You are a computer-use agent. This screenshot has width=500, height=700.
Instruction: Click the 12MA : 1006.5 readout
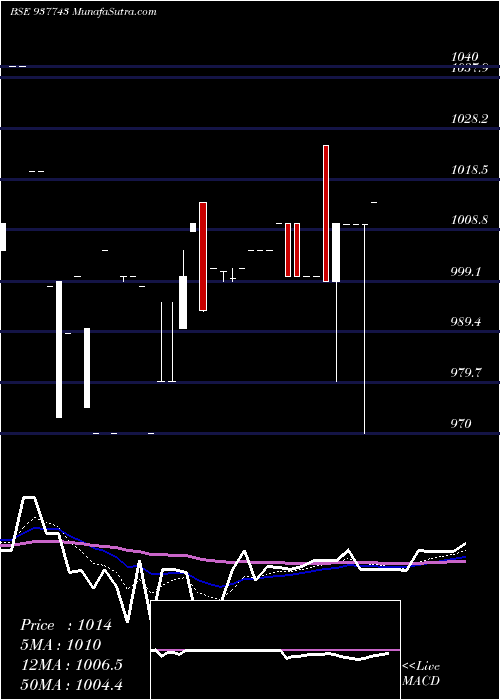coord(71,665)
